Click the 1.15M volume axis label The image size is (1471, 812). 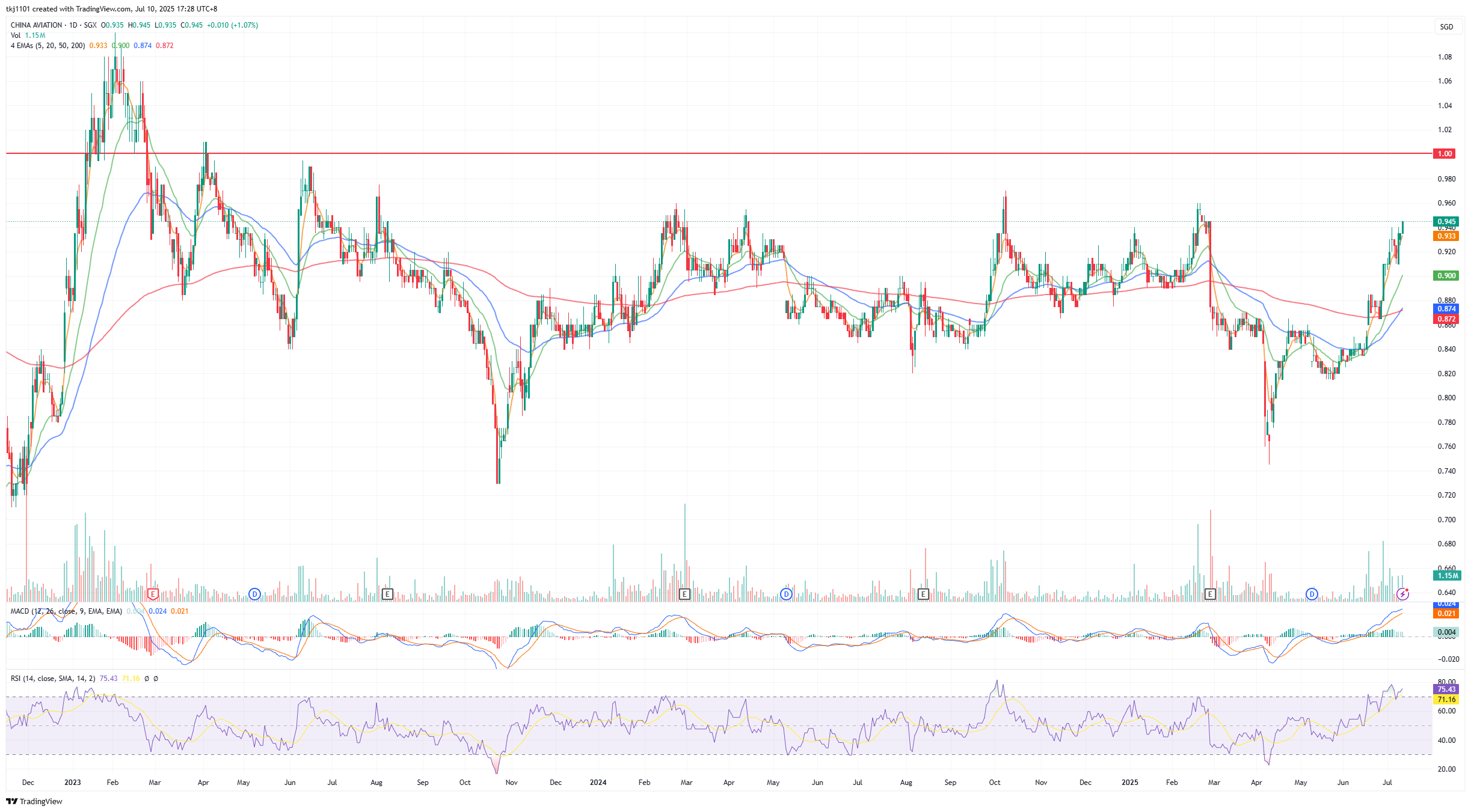coord(1448,576)
